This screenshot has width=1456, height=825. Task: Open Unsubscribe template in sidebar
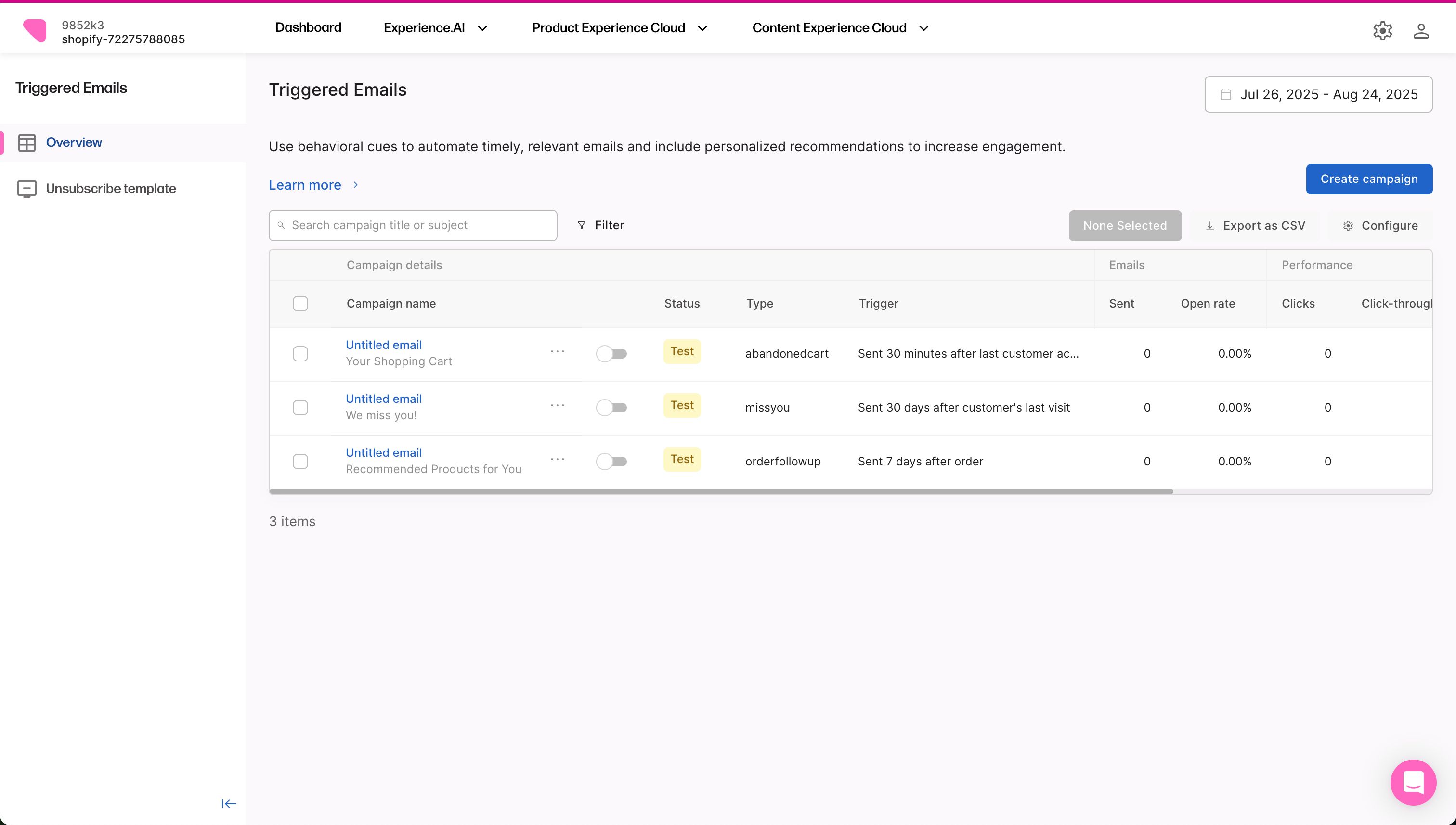(111, 189)
